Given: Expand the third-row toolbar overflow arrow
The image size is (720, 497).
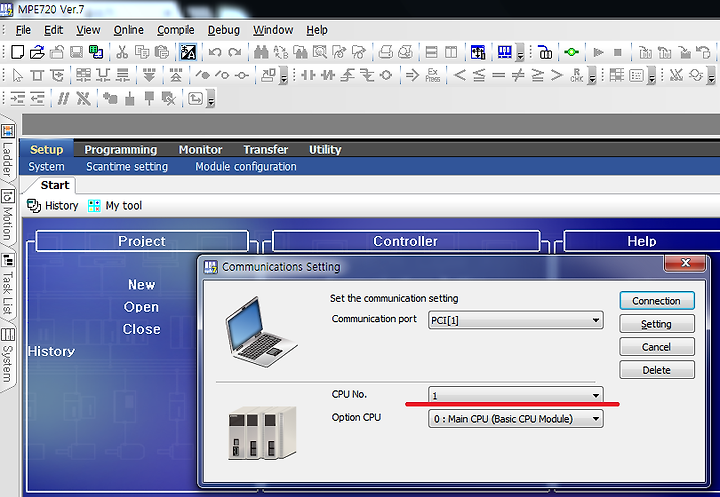Looking at the screenshot, I should [211, 99].
